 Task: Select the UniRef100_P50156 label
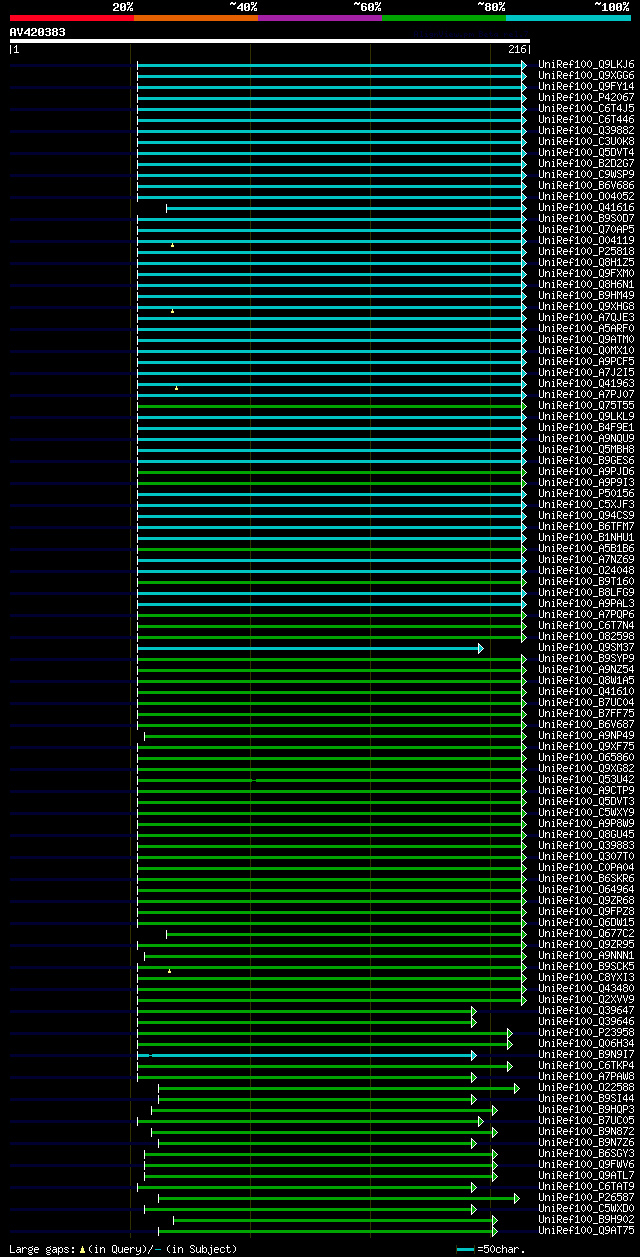click(586, 493)
